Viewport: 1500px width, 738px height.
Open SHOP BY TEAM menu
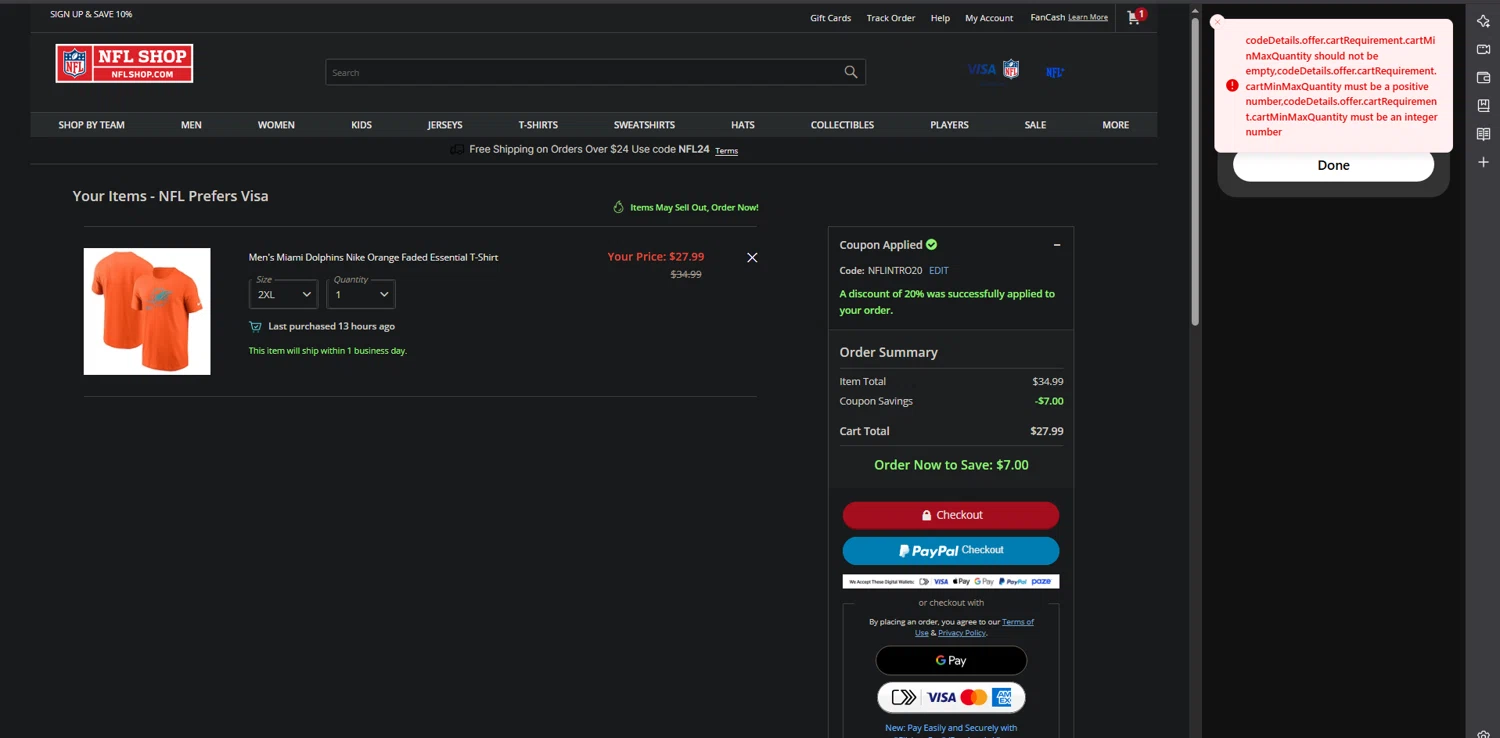(x=92, y=125)
